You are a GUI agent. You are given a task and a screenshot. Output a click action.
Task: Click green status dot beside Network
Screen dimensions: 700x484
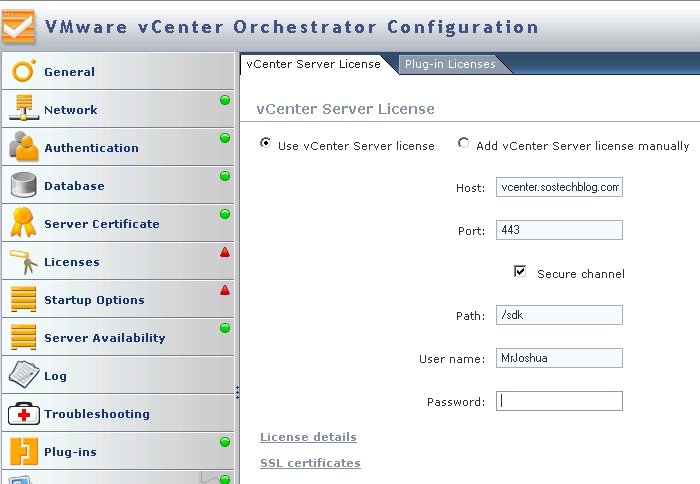point(225,100)
